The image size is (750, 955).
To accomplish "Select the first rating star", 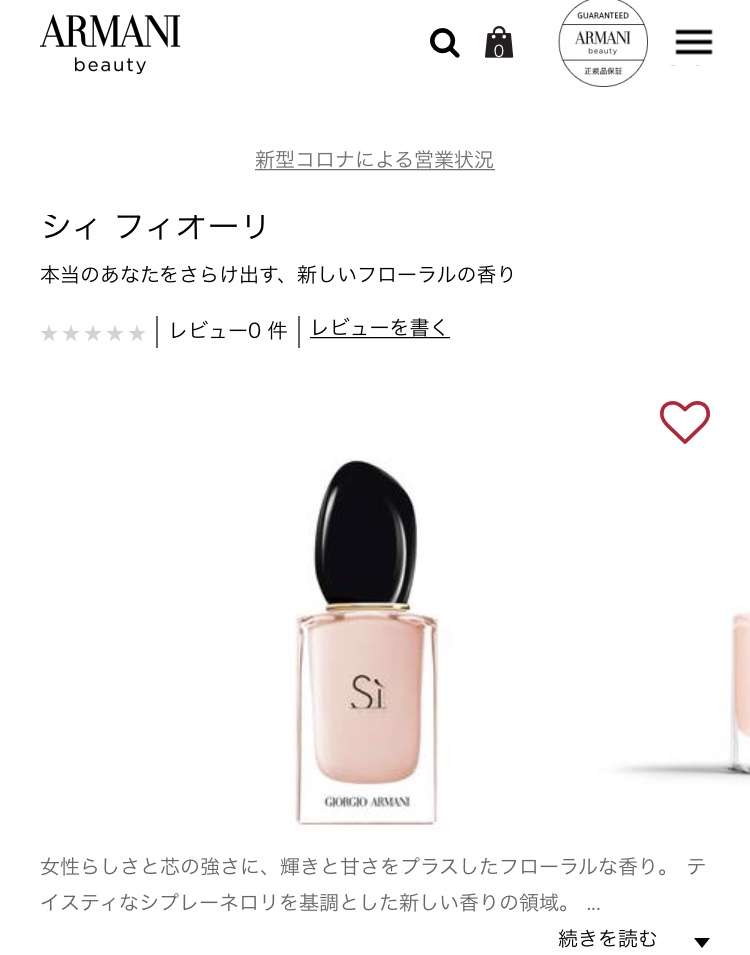I will coord(49,333).
